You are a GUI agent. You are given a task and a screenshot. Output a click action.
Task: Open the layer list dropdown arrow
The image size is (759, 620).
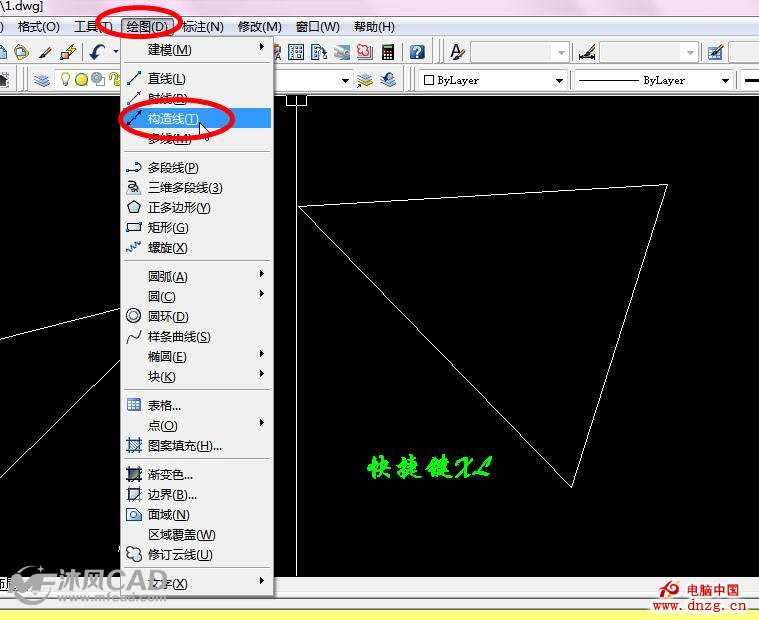pyautogui.click(x=345, y=80)
